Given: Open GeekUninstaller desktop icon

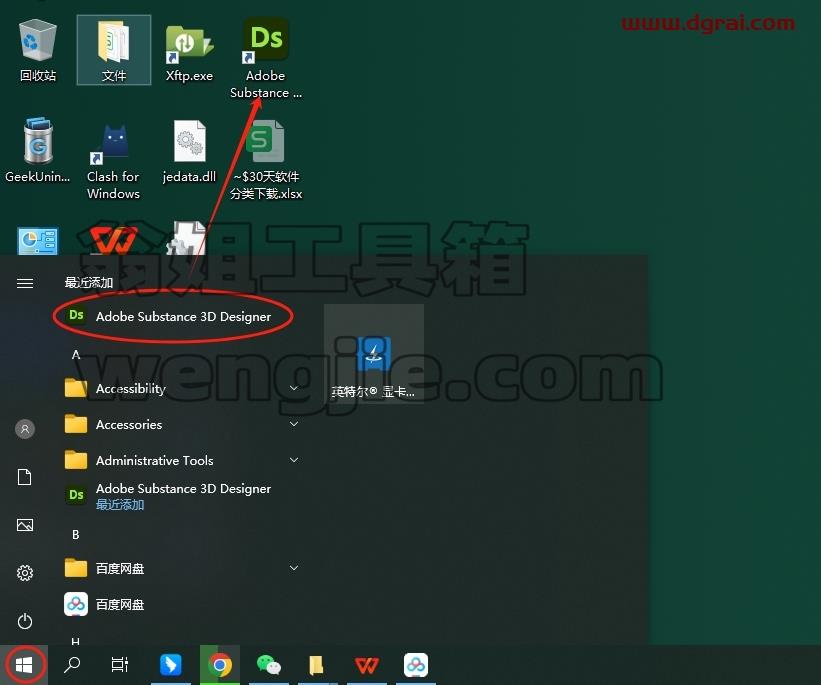Looking at the screenshot, I should 38,151.
